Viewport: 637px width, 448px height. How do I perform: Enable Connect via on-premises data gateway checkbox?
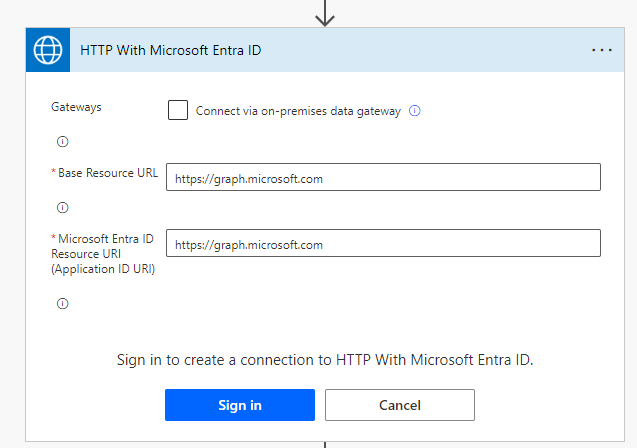(x=178, y=110)
